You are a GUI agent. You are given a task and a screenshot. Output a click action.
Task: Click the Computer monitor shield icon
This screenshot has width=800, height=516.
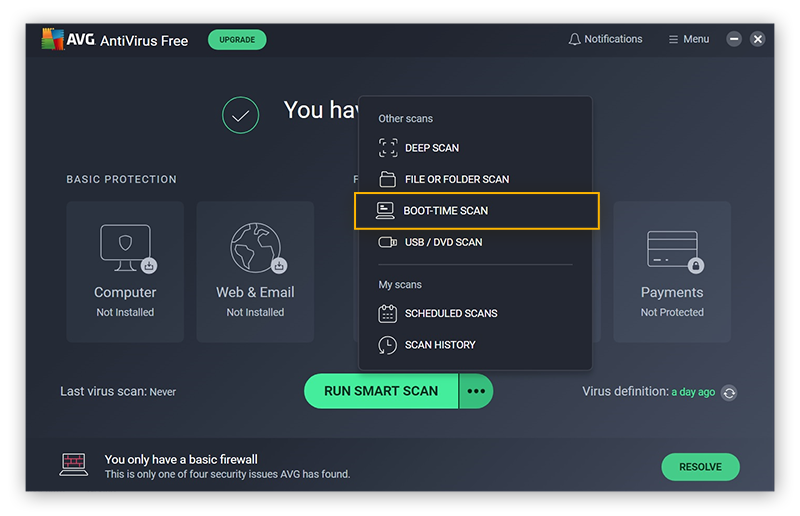126,248
